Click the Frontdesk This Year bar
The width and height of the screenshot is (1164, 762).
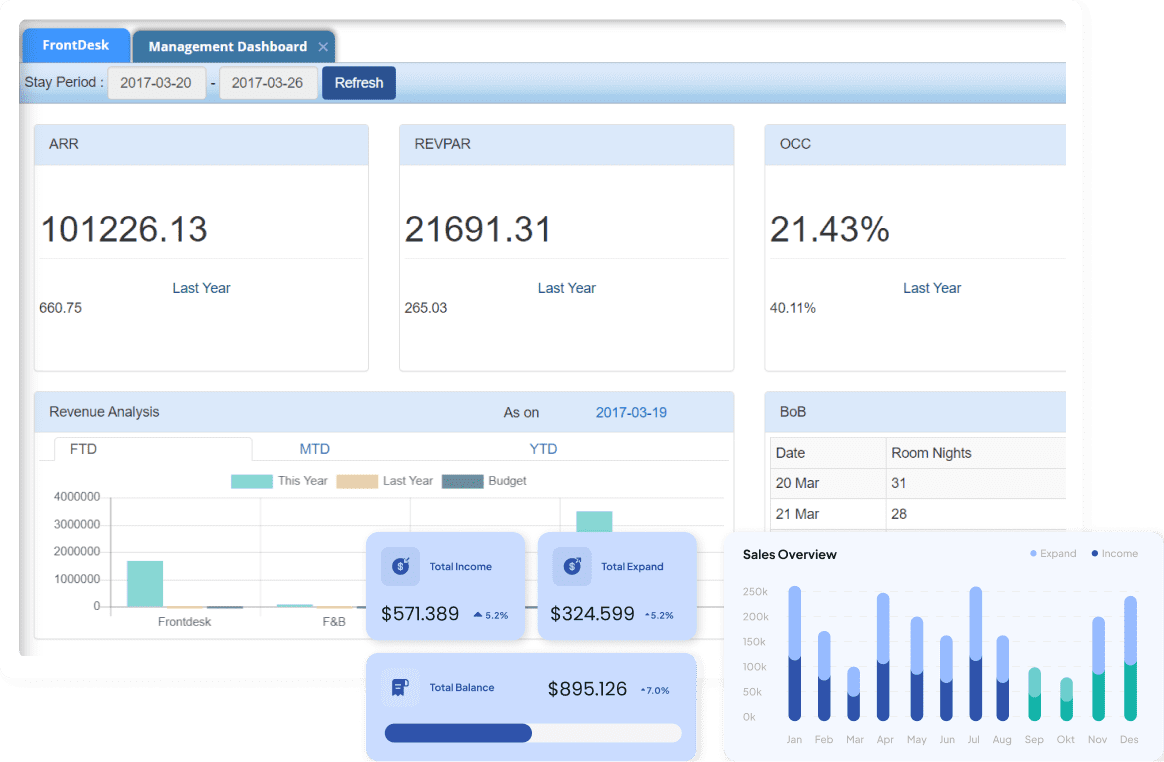pyautogui.click(x=145, y=584)
